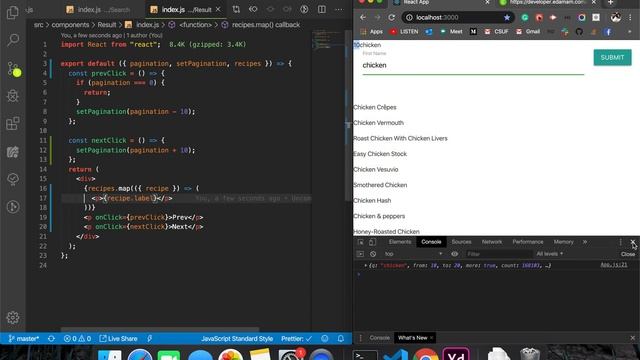The width and height of the screenshot is (640, 360).
Task: Click the master branch in status bar
Action: point(24,338)
